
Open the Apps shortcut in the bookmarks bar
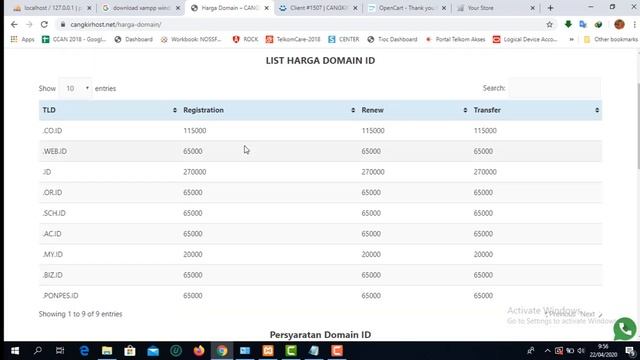point(23,39)
